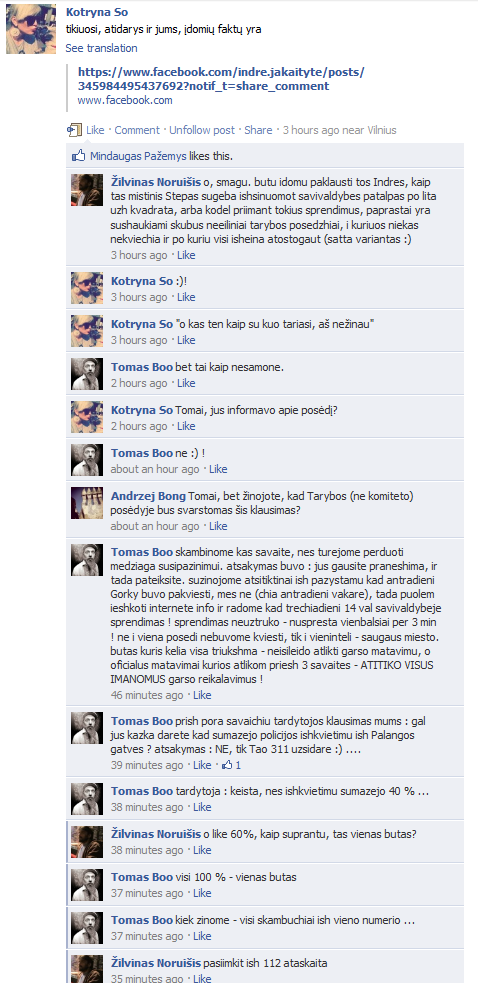
Task: Click Tomas Boo avatar beside 'bet tai kaip nesamone'
Action: pos(87,374)
